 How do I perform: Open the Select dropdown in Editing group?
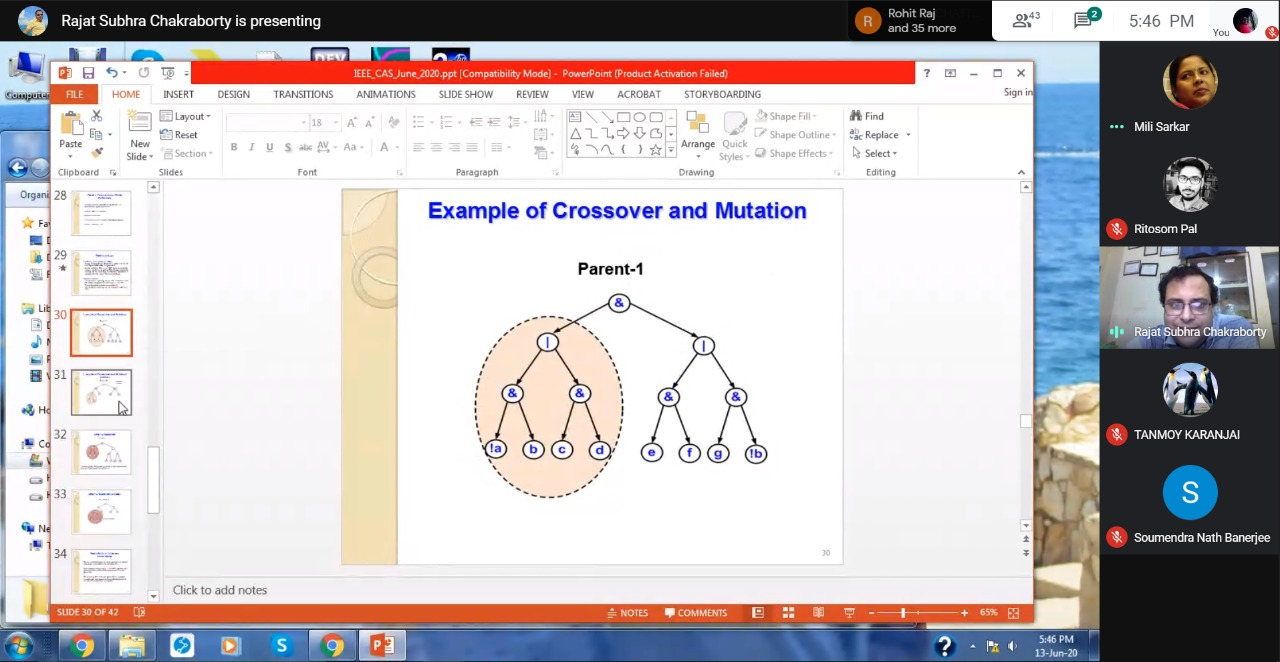click(x=875, y=153)
